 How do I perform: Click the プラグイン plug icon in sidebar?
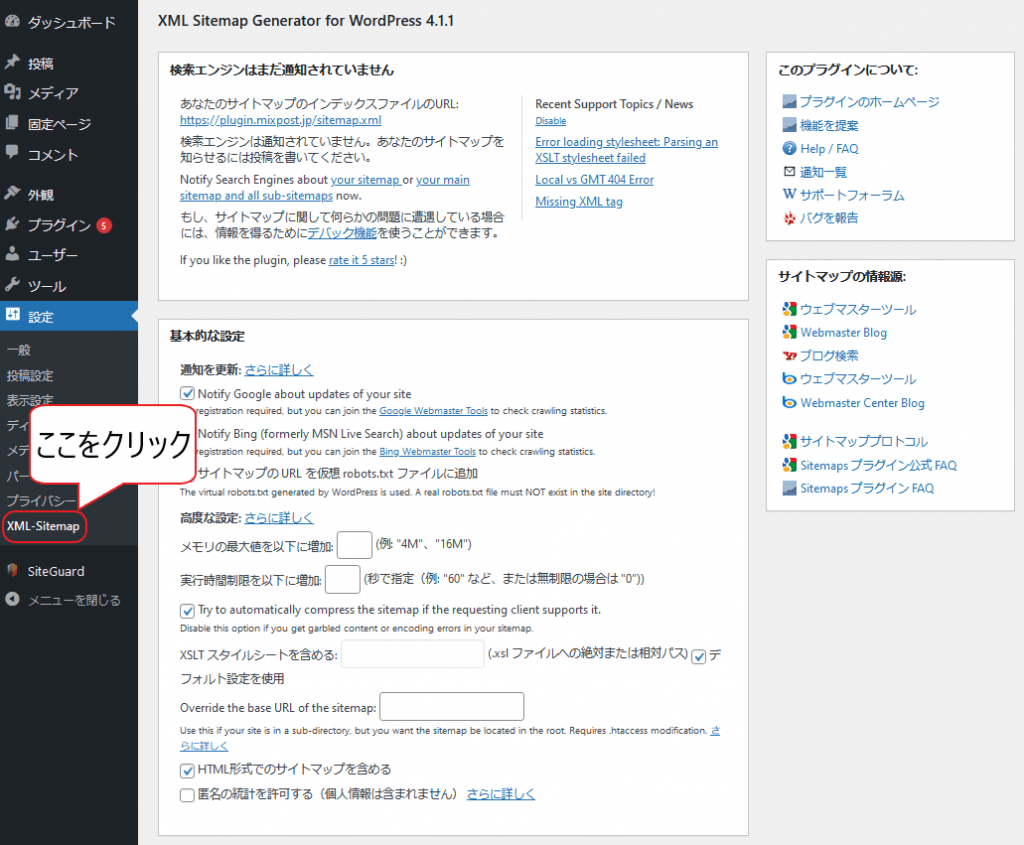(x=13, y=225)
